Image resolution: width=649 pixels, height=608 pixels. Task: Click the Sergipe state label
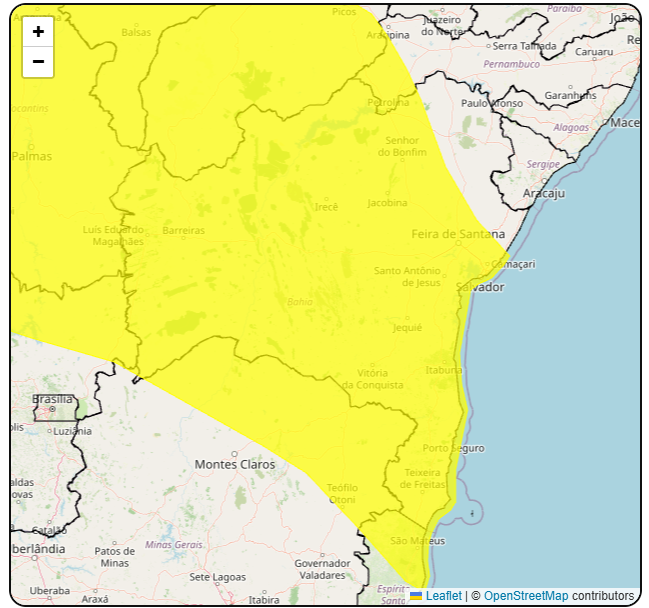[543, 164]
